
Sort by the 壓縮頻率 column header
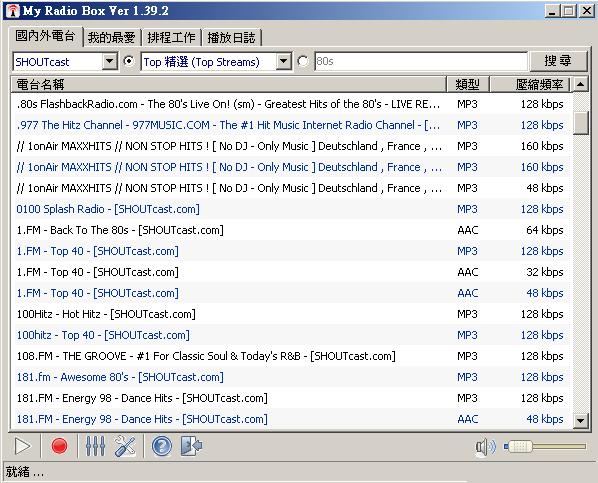coord(529,84)
